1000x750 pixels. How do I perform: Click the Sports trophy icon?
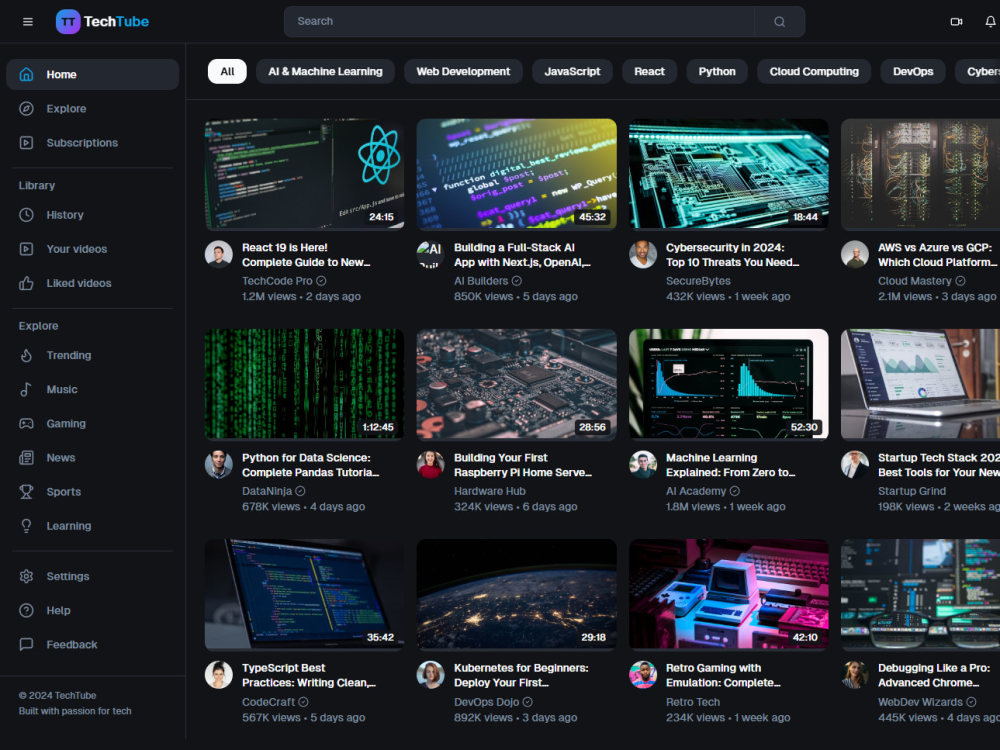click(26, 492)
